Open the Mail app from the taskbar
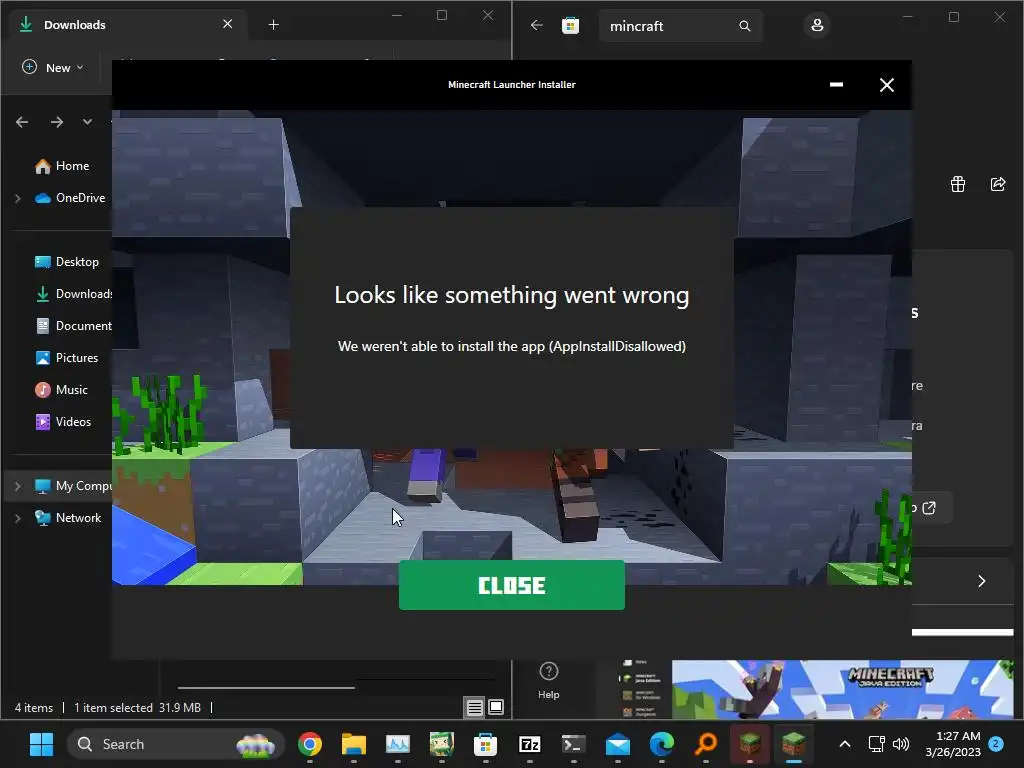This screenshot has width=1024, height=768. 617,744
